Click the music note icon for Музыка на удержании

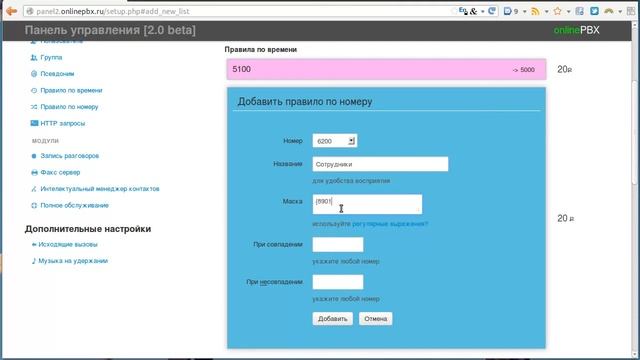tap(33, 261)
